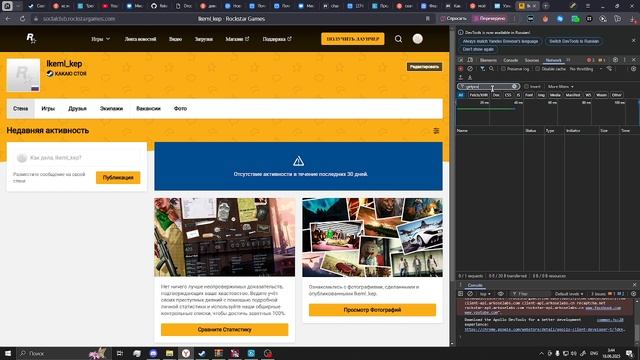Show console sidebar icon
This screenshot has width=640, height=360.
460,294
